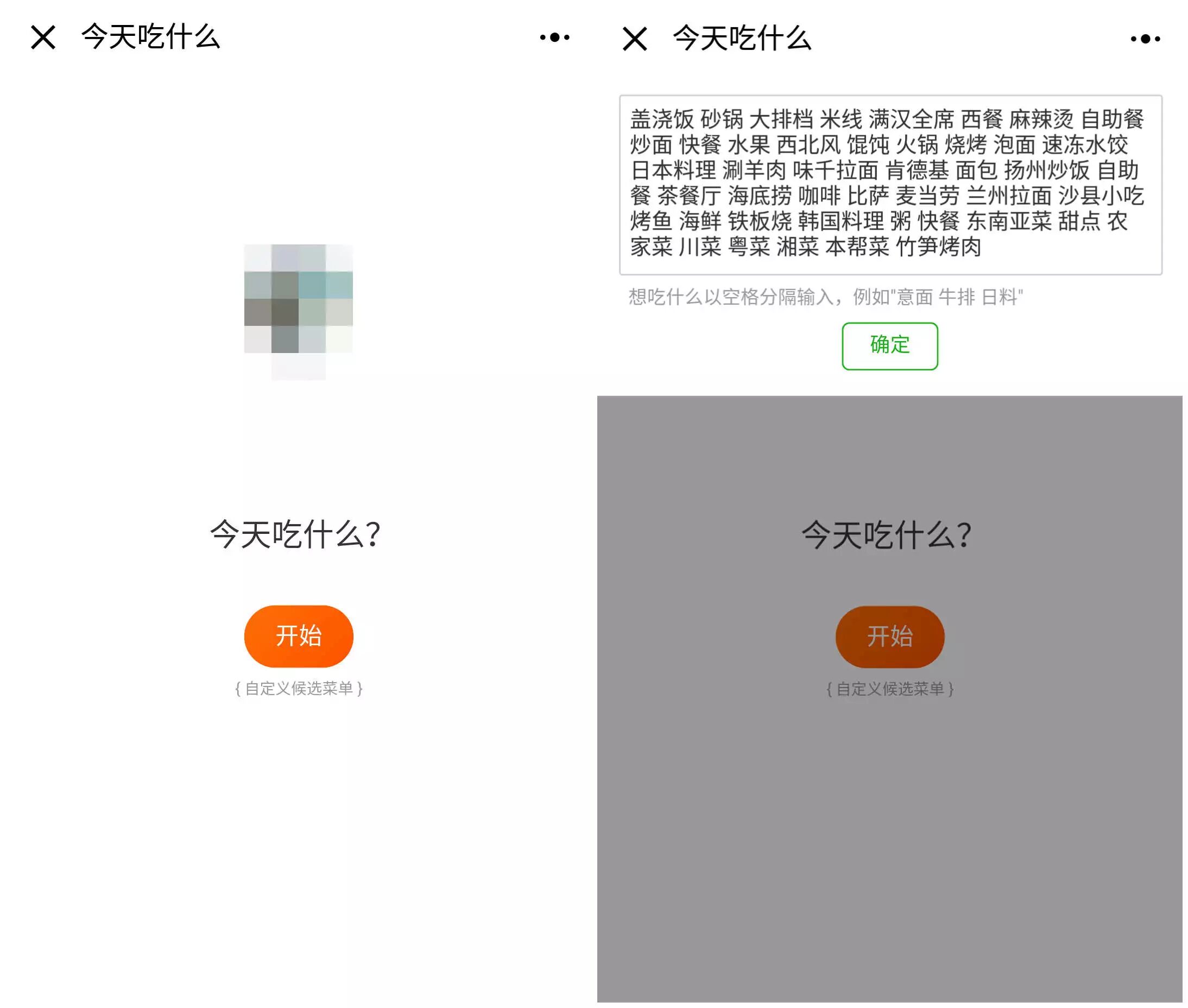Click the right 今天吃什么 page title
Screen dimensions: 1188x1008
(x=742, y=39)
